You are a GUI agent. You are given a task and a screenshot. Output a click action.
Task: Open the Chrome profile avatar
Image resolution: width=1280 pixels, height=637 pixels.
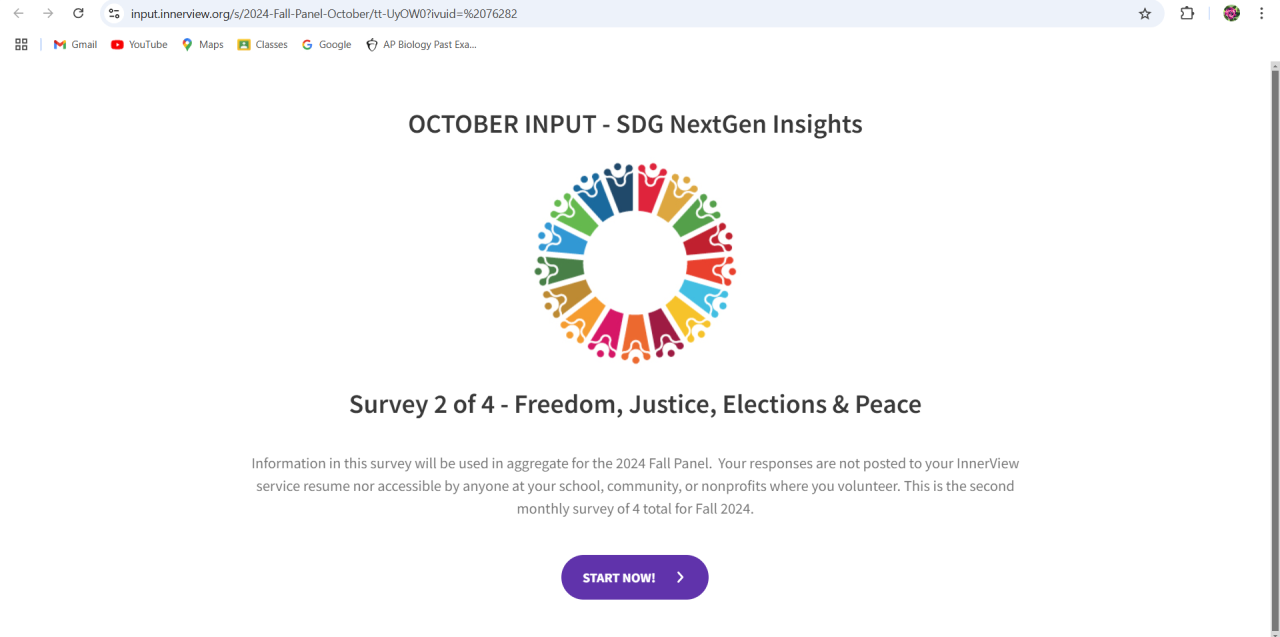coord(1231,14)
